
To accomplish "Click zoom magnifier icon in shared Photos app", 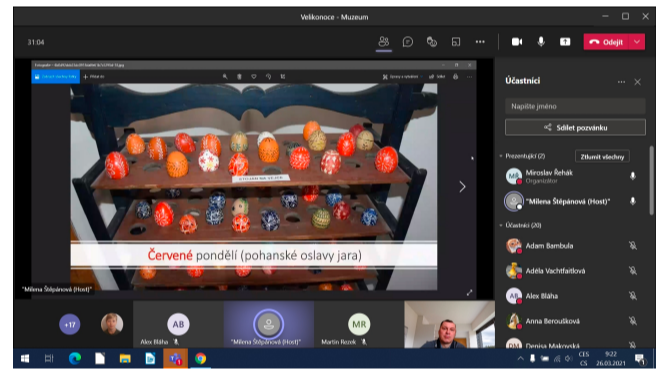I will [x=225, y=77].
